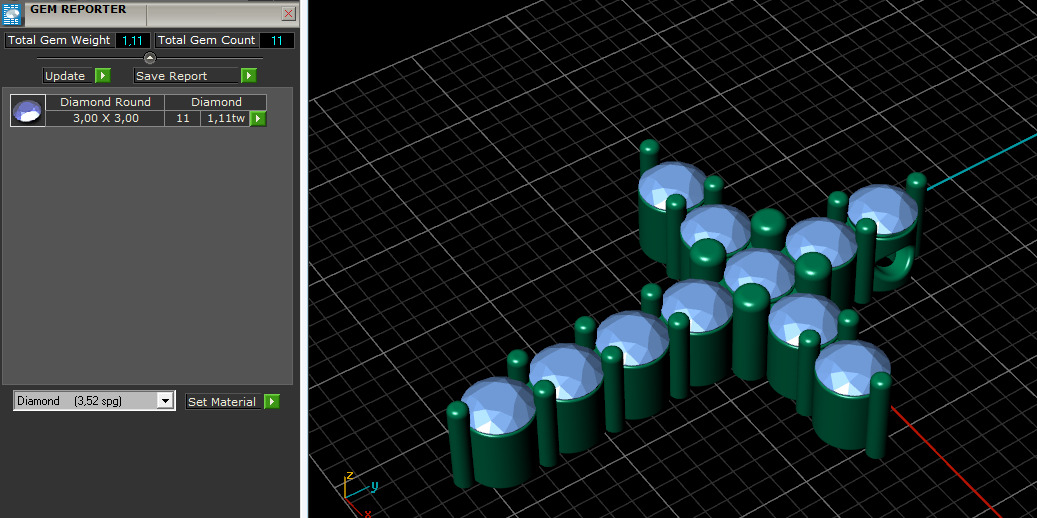Click the Total Gem Count label
1037x518 pixels.
point(206,40)
